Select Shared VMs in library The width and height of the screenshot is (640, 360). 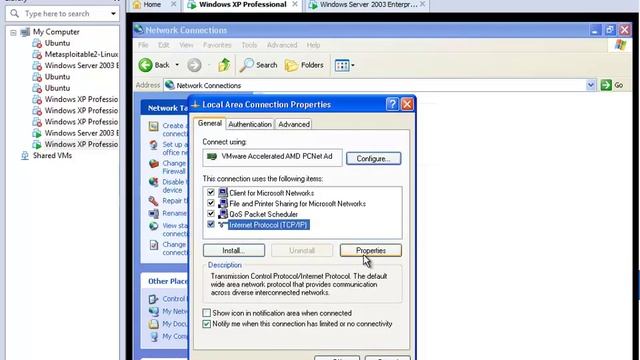(x=52, y=156)
